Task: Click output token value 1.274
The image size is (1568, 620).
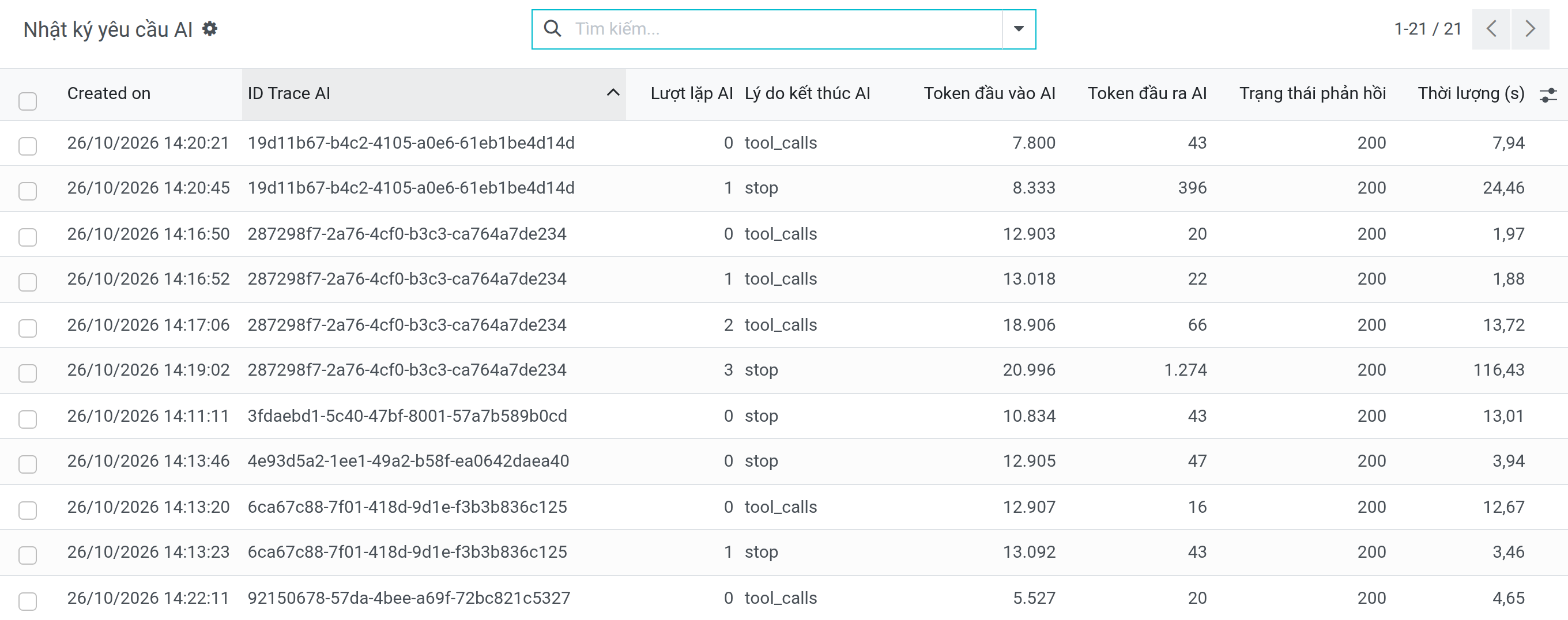Action: pos(1185,370)
